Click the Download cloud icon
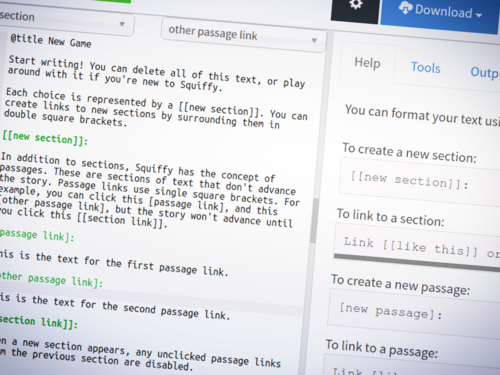This screenshot has width=500, height=375. [405, 8]
